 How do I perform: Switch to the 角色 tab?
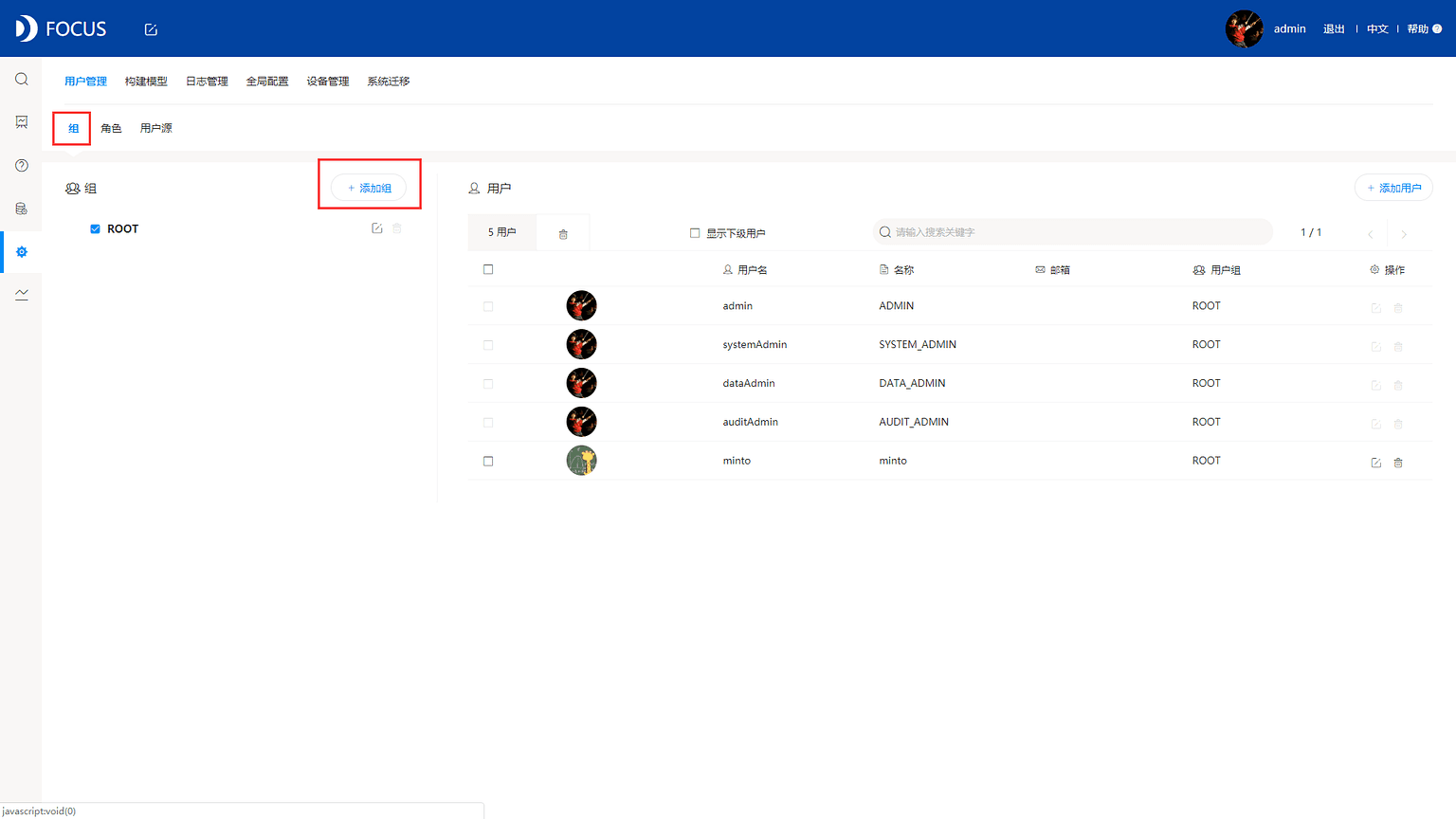click(111, 128)
